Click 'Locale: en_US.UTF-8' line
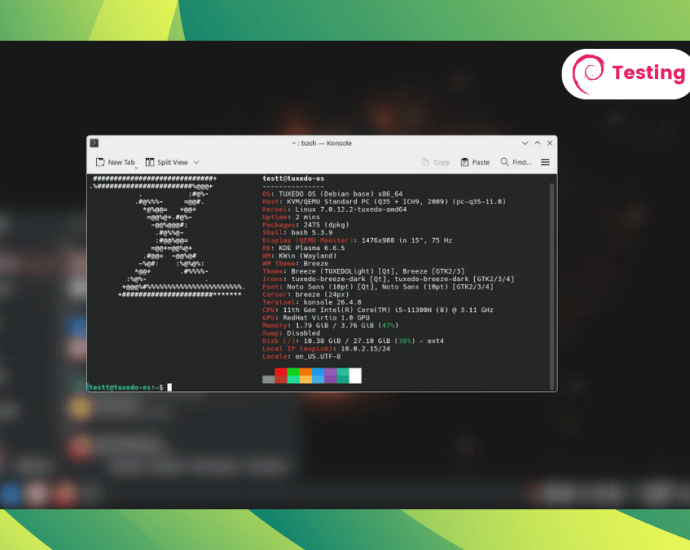This screenshot has width=690, height=550. click(x=301, y=356)
